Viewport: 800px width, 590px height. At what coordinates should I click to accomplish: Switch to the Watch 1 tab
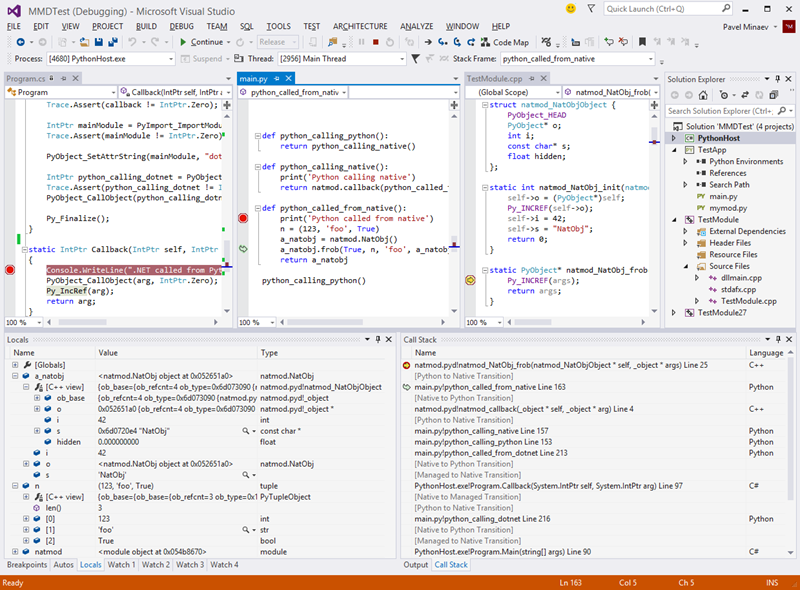121,565
